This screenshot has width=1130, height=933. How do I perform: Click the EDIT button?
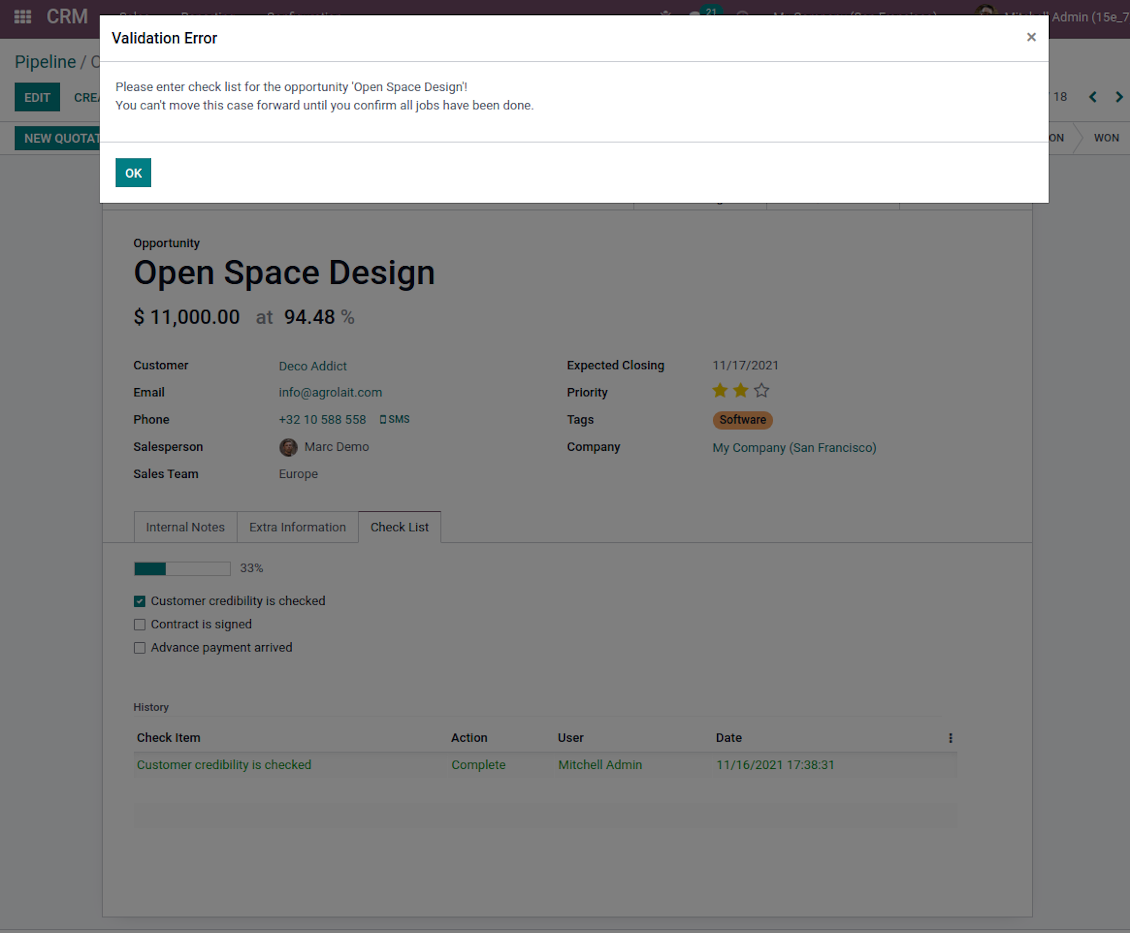pos(37,97)
